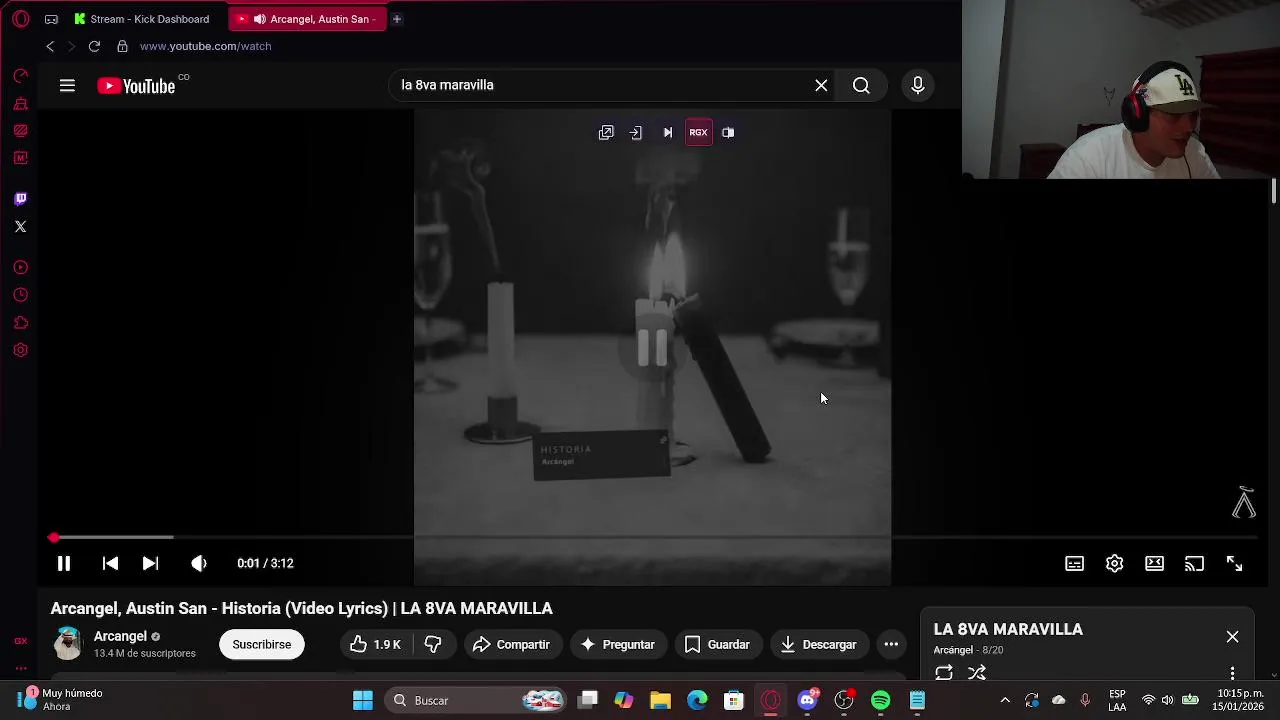
Task: Run the search with the magnifier button
Action: [x=861, y=86]
